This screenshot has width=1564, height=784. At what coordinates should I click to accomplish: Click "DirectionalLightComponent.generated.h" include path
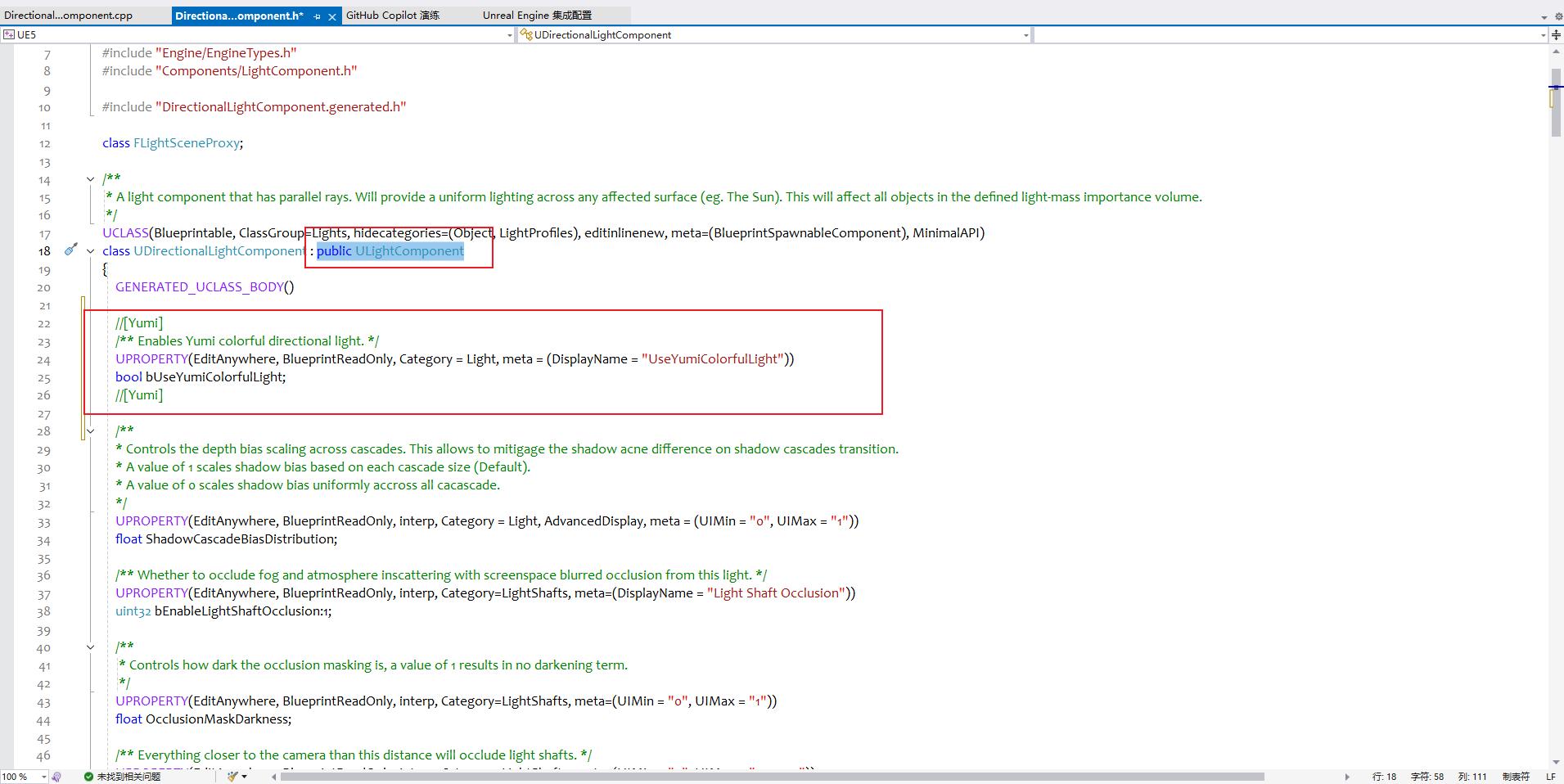pos(281,107)
